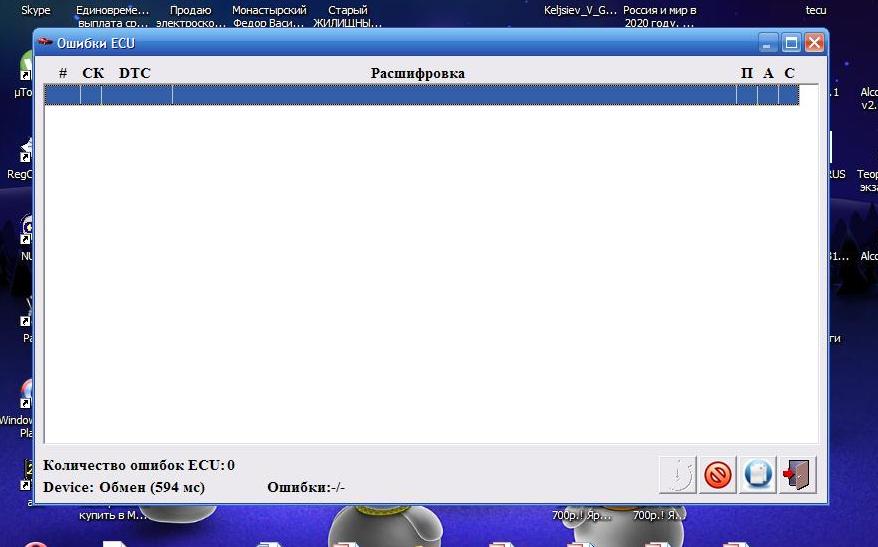Click the Расшифровка column header
Screen dimensions: 878x547
coord(417,73)
